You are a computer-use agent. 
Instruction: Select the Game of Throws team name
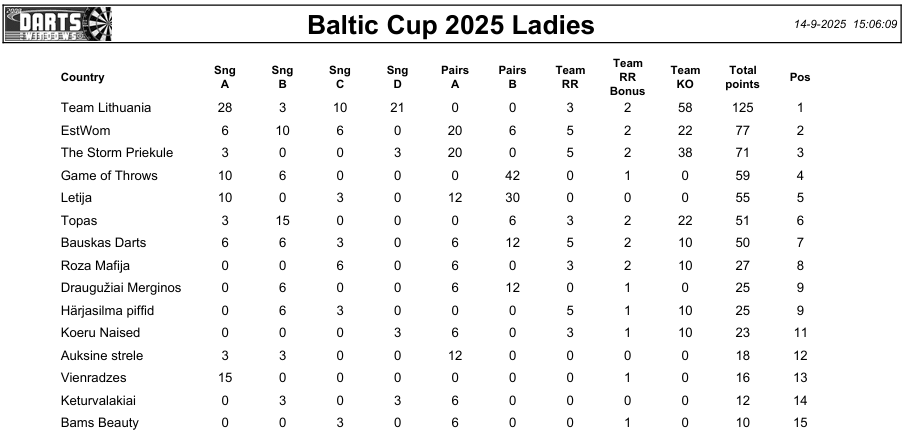(x=109, y=175)
